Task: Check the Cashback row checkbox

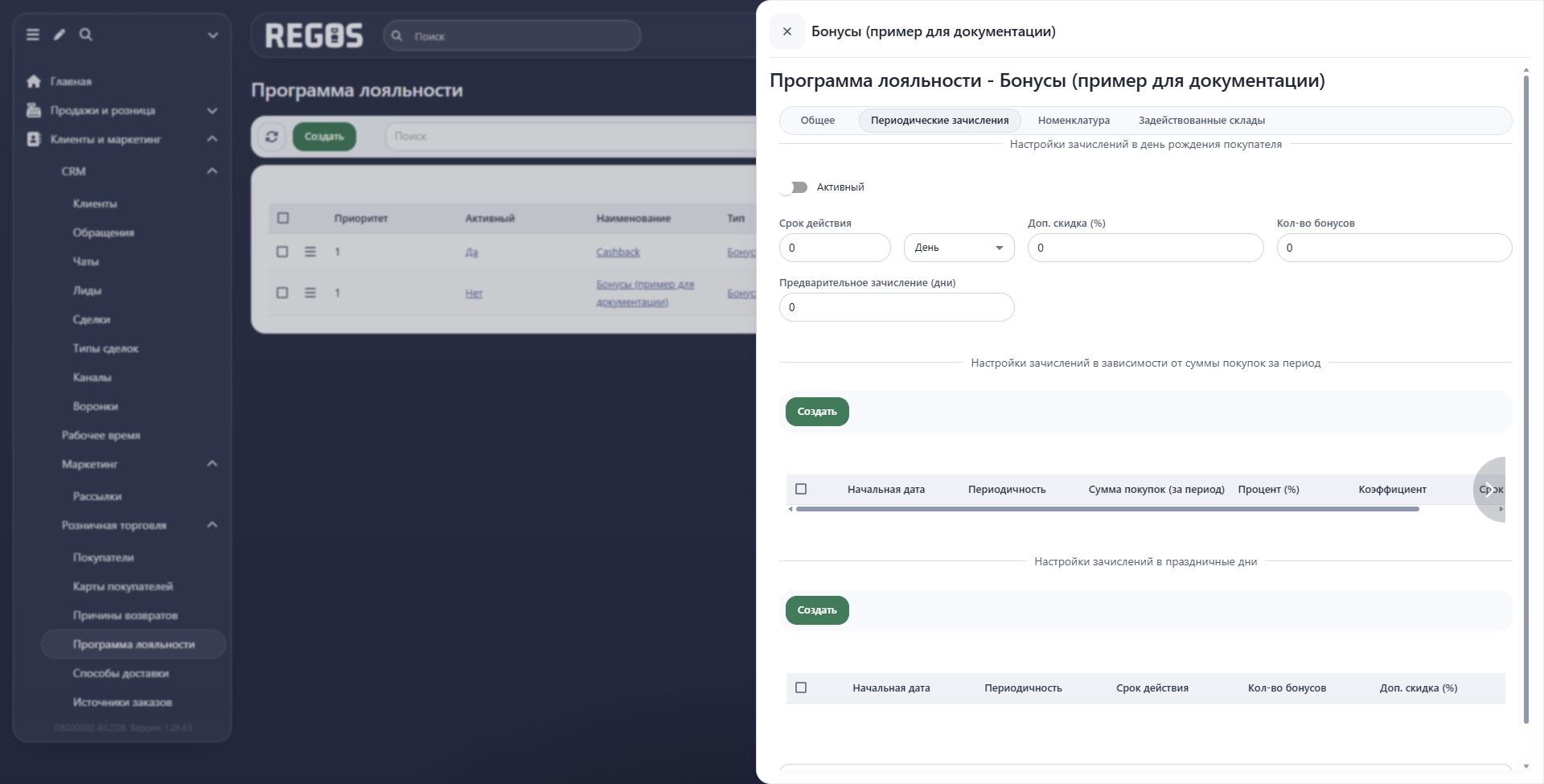Action: (282, 252)
